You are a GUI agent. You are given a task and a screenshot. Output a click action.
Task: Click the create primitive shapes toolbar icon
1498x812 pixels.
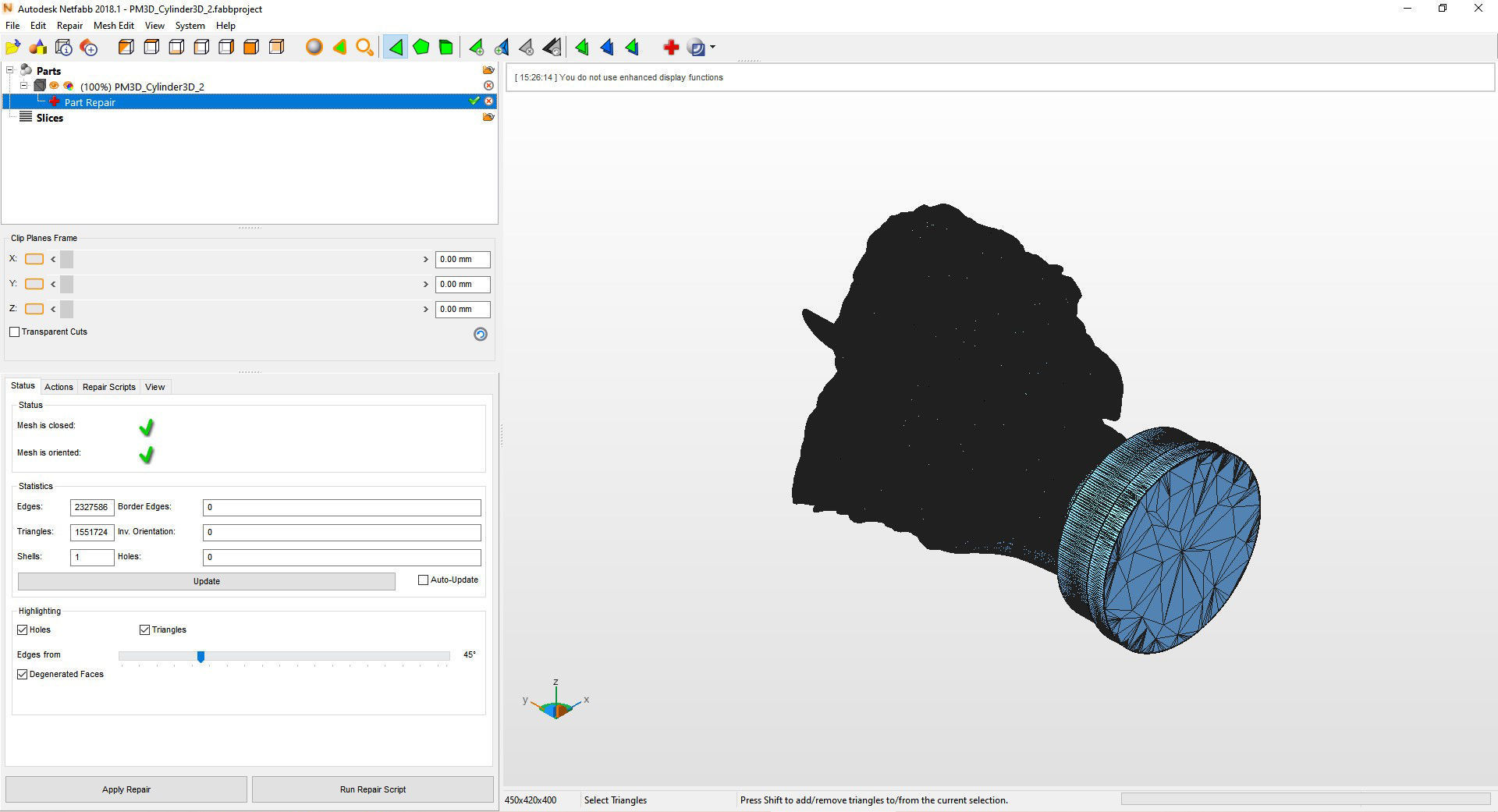[38, 48]
